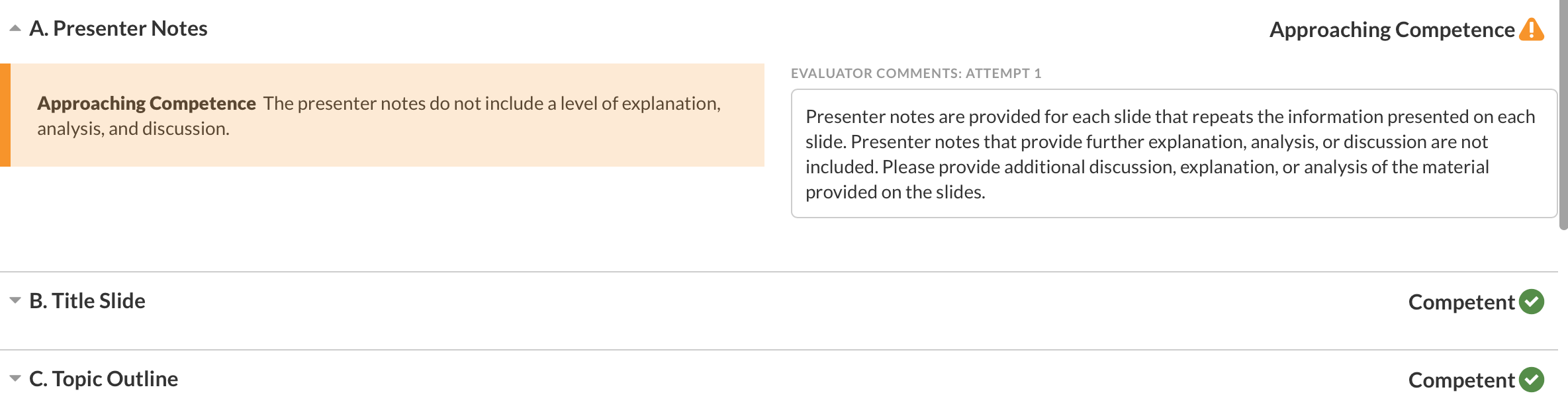Click the vertical scrollbar on the right edge

point(1563,114)
